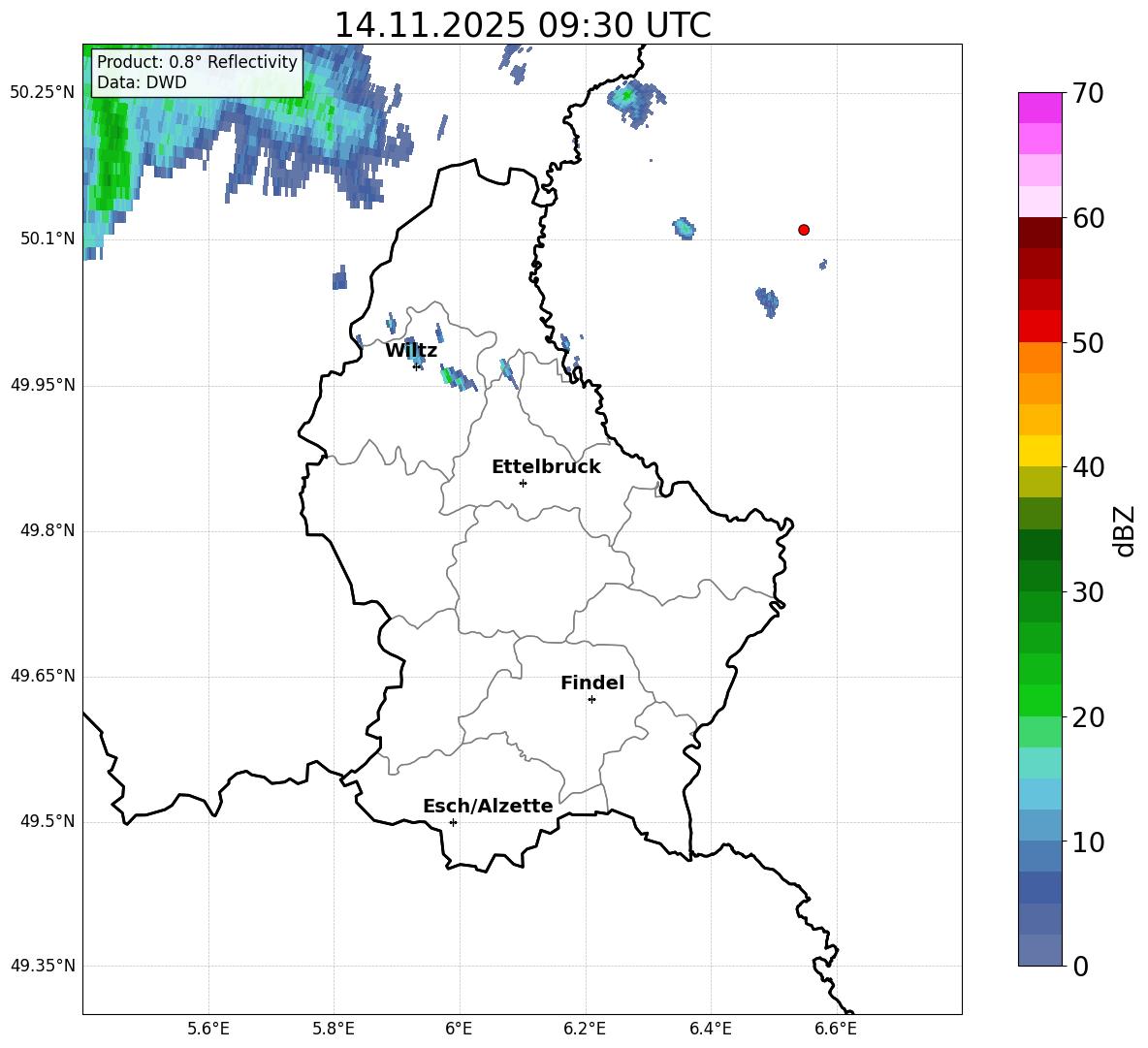The height and width of the screenshot is (1048, 1148).
Task: Click the 6.4°E longitude label
Action: [x=710, y=1029]
